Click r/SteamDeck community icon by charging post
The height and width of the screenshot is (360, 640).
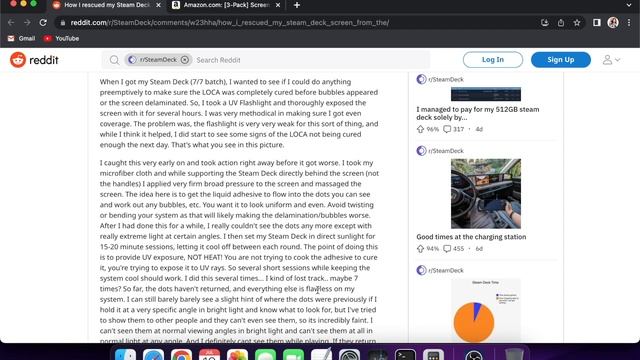pyautogui.click(x=421, y=151)
